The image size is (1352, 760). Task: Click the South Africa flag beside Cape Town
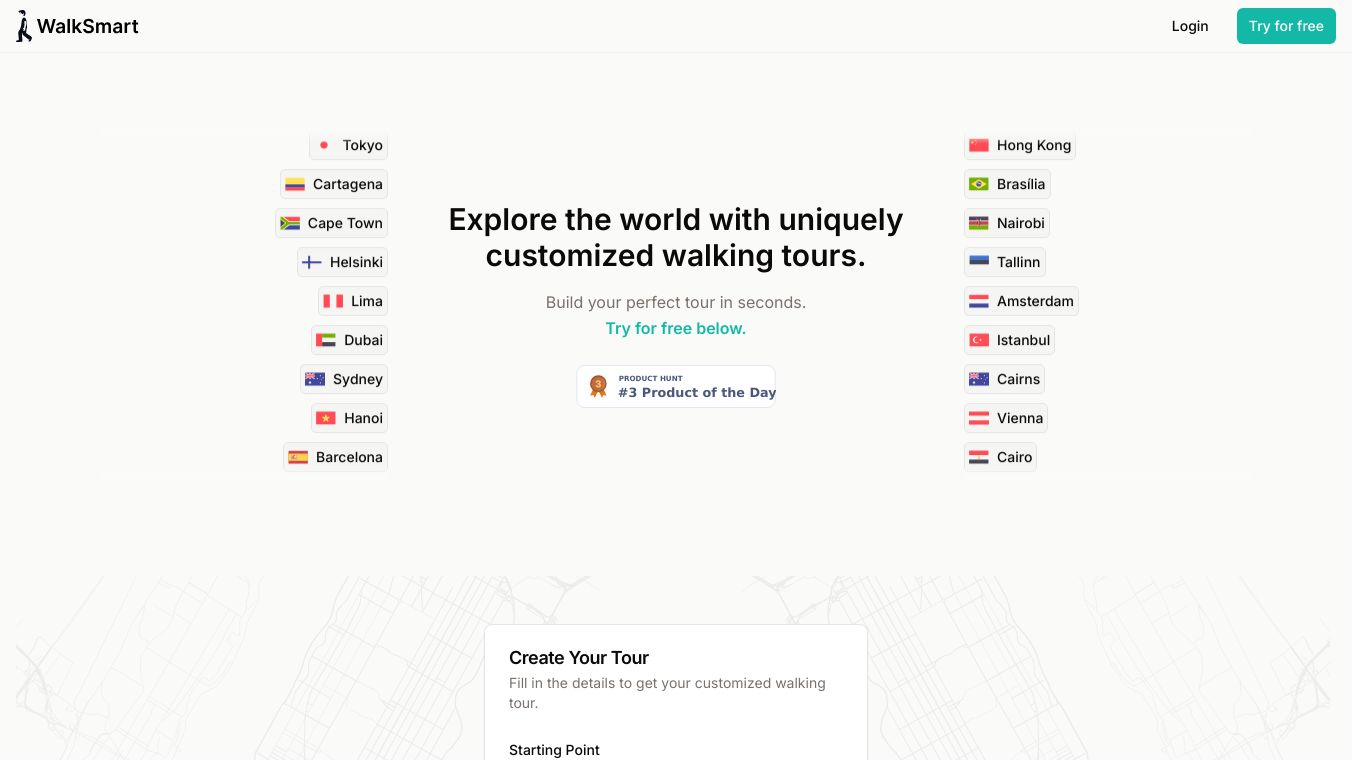[x=290, y=223]
